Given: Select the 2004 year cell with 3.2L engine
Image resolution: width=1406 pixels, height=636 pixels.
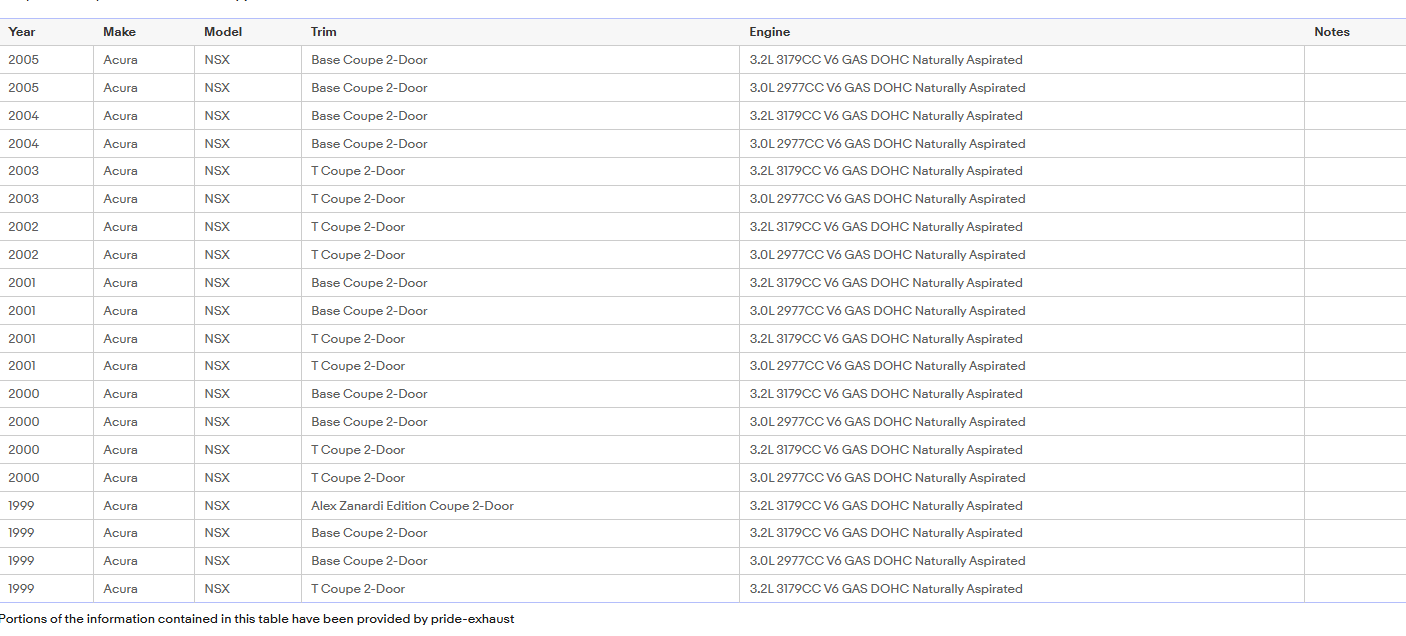Looking at the screenshot, I should pos(24,116).
